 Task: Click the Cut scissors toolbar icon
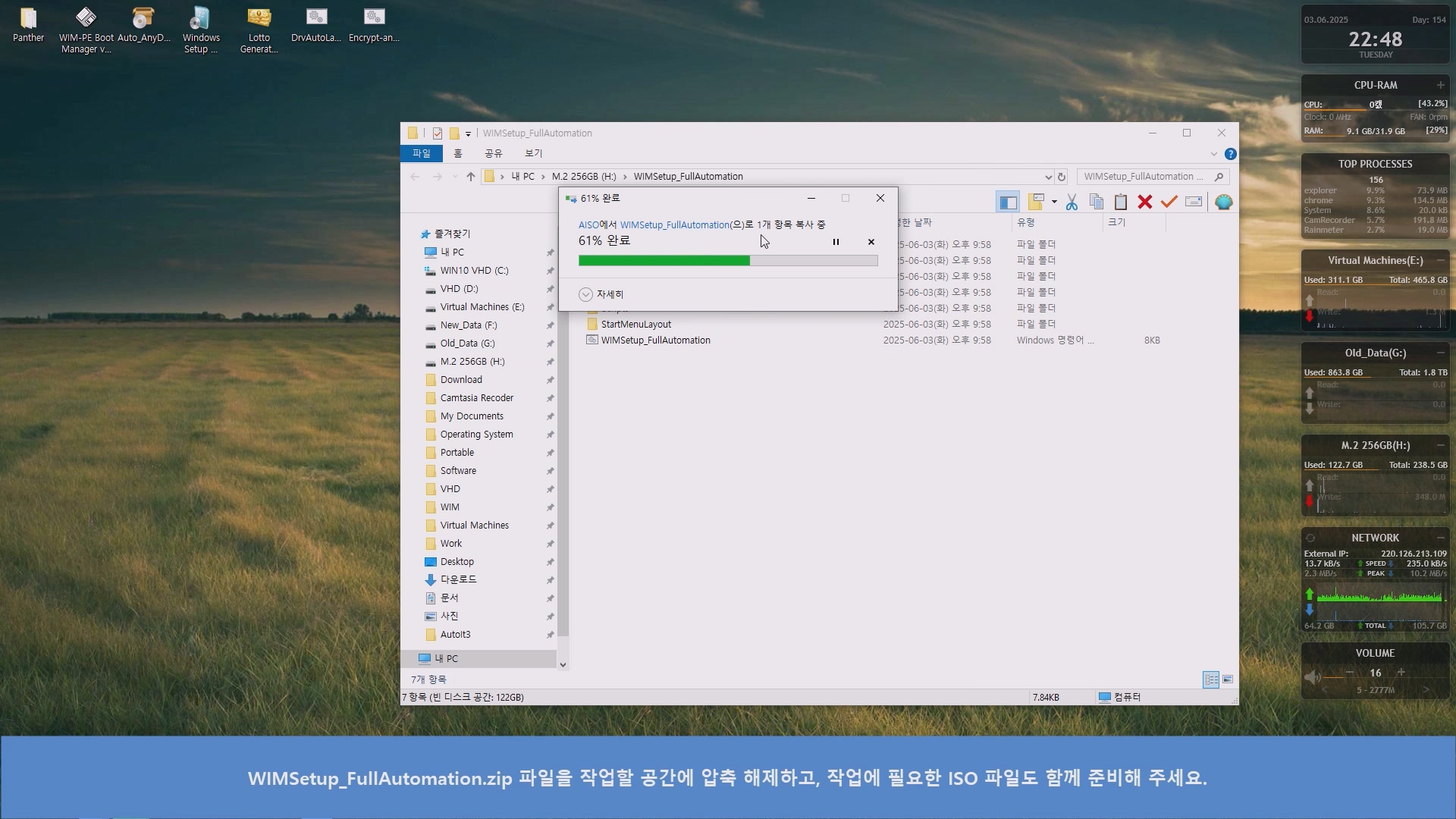[1072, 202]
